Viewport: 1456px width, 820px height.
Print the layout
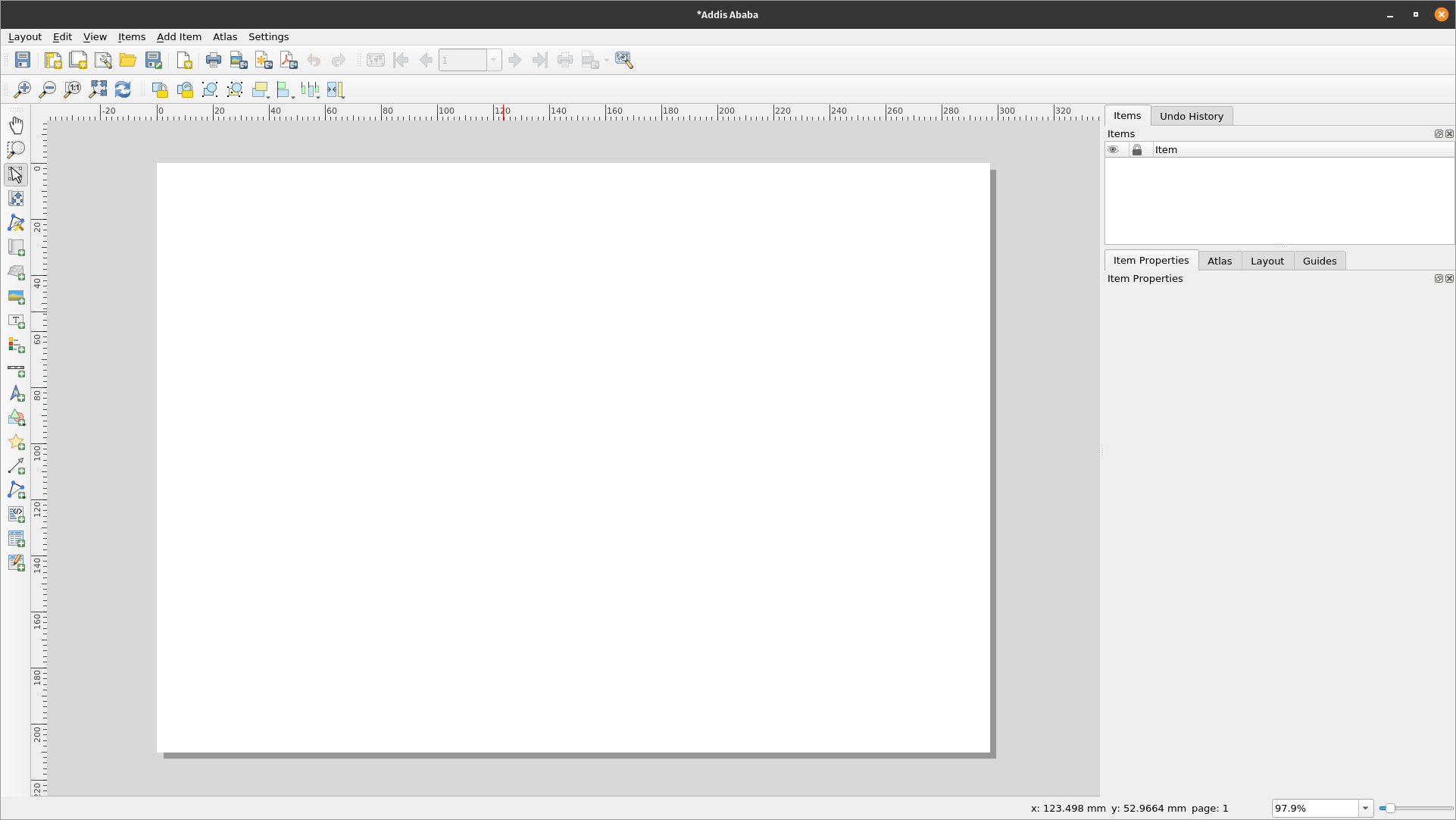pyautogui.click(x=214, y=60)
